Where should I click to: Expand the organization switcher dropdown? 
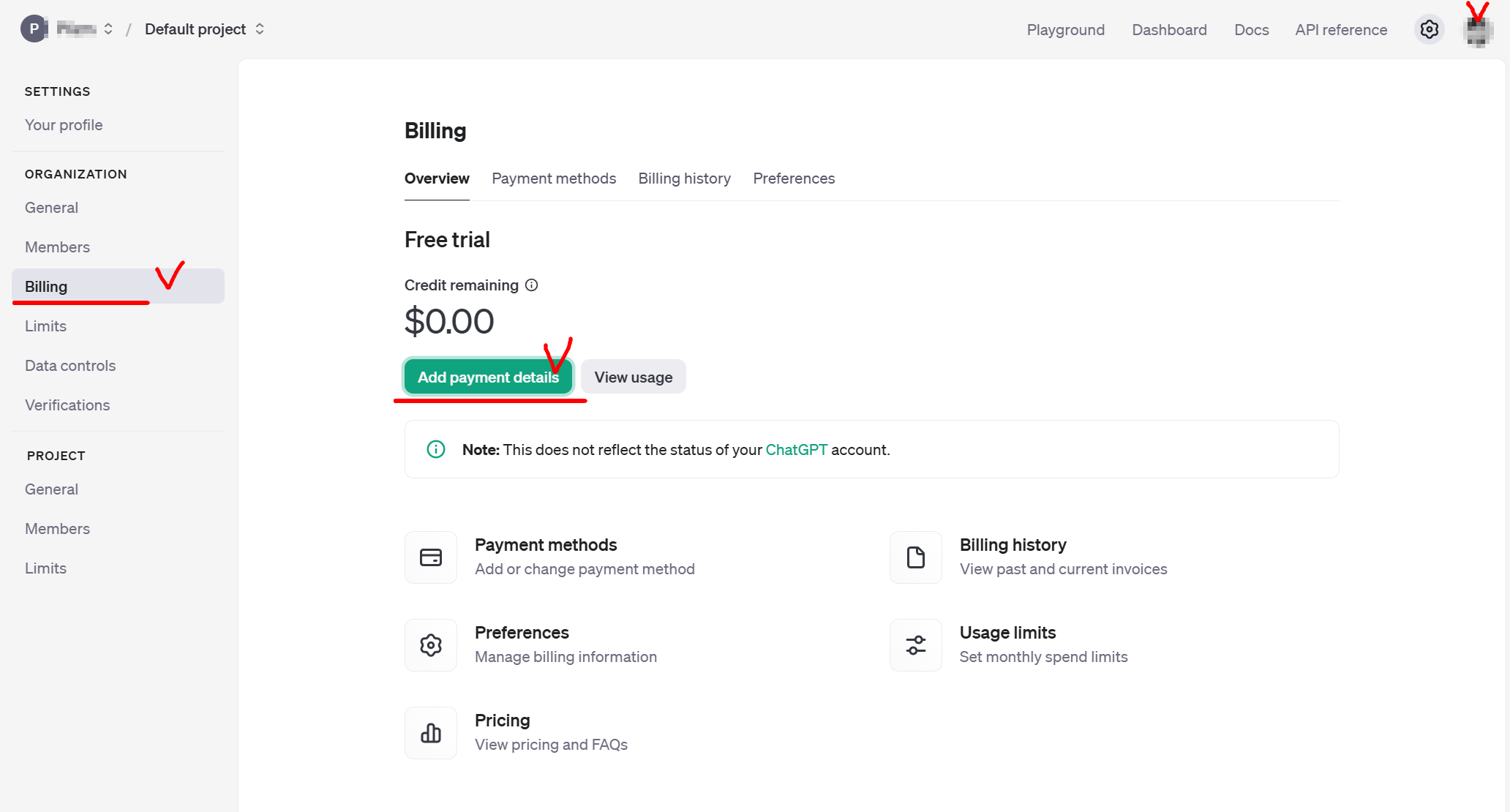point(108,29)
